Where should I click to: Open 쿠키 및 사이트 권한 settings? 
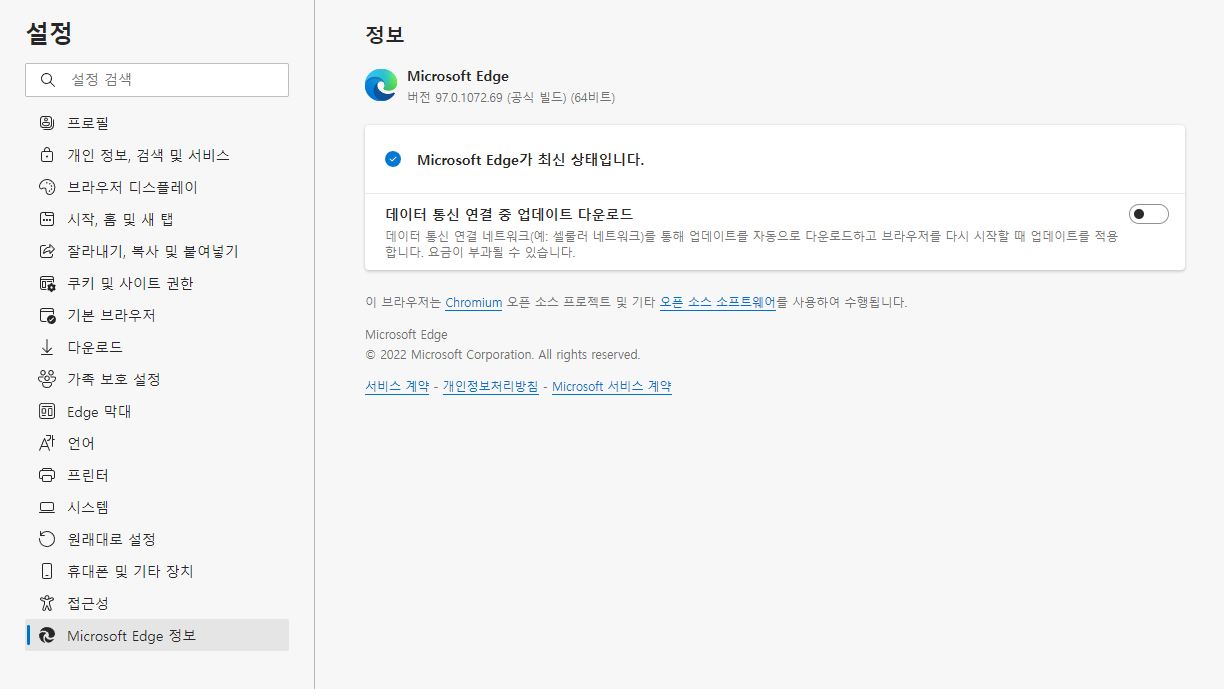click(157, 283)
